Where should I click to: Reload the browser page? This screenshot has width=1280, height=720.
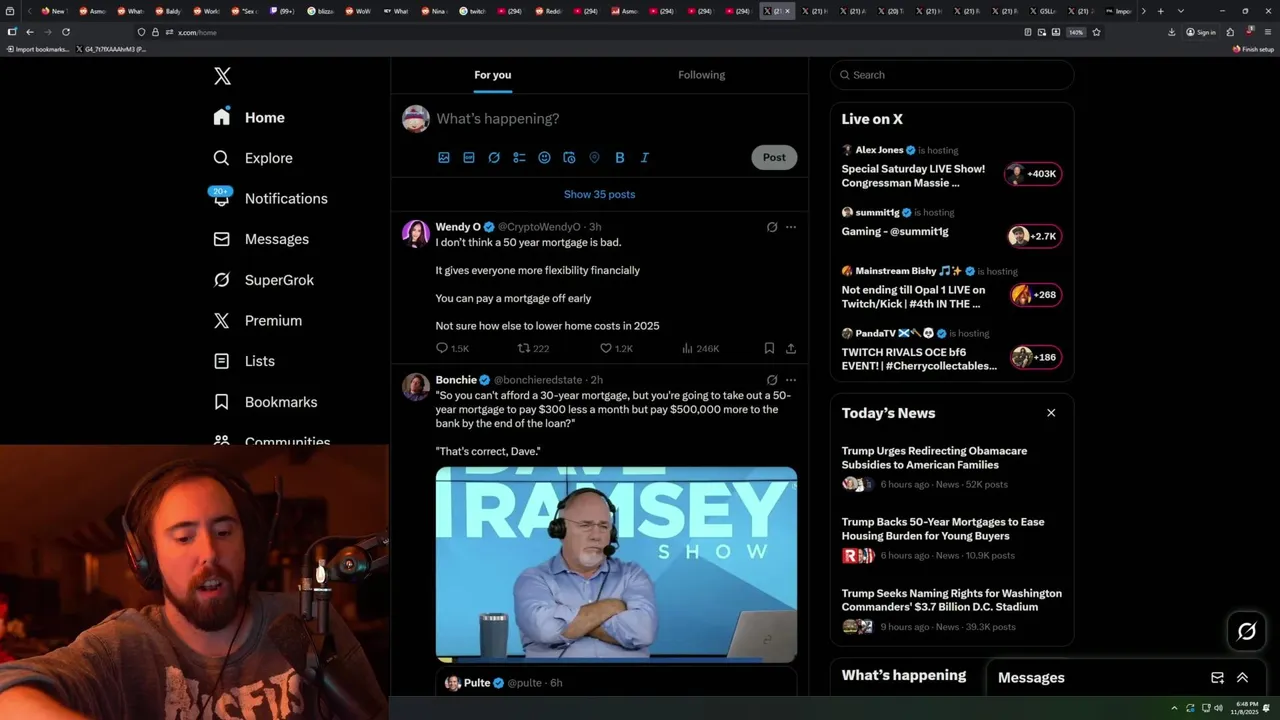66,32
